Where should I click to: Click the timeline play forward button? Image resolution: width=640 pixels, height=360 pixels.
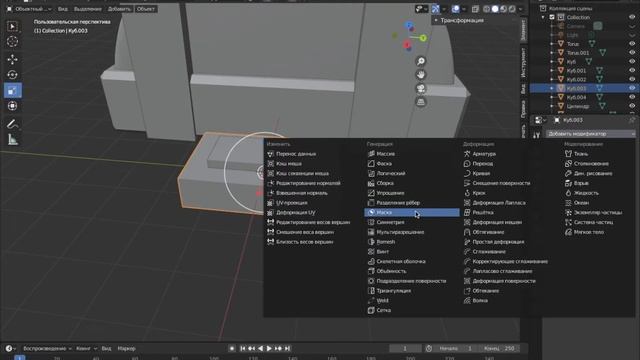(269, 349)
